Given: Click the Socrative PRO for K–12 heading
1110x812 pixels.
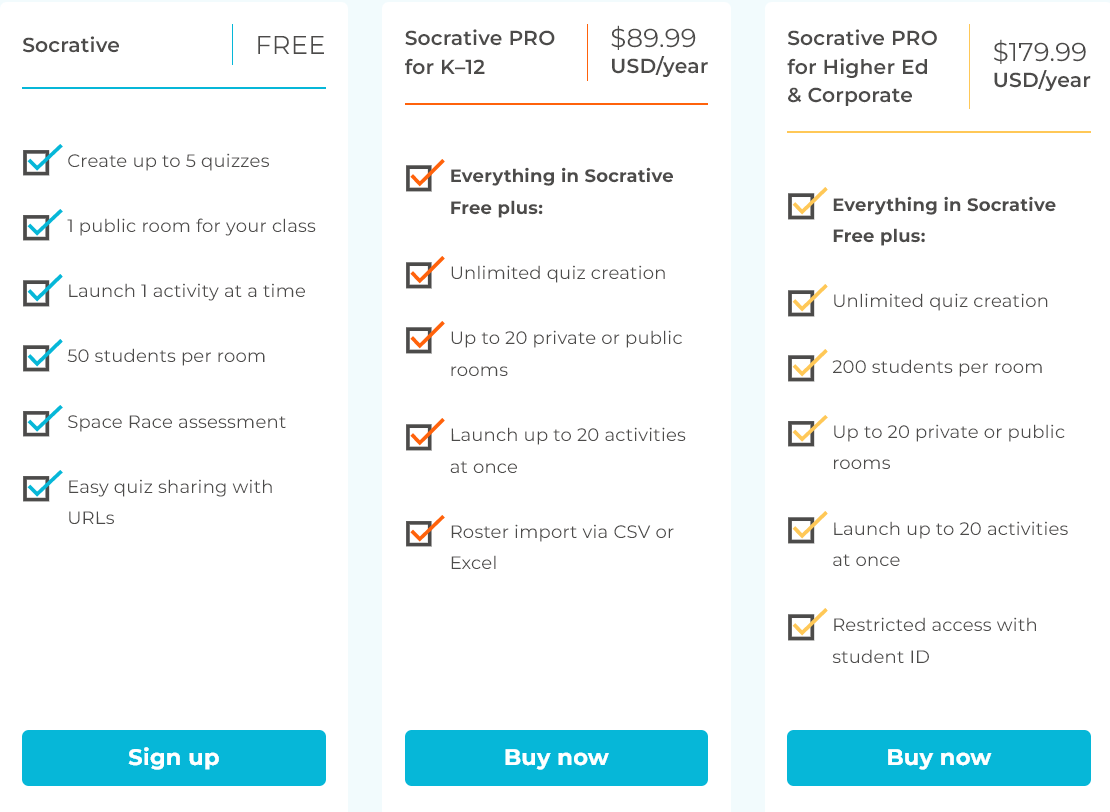Looking at the screenshot, I should [x=480, y=52].
